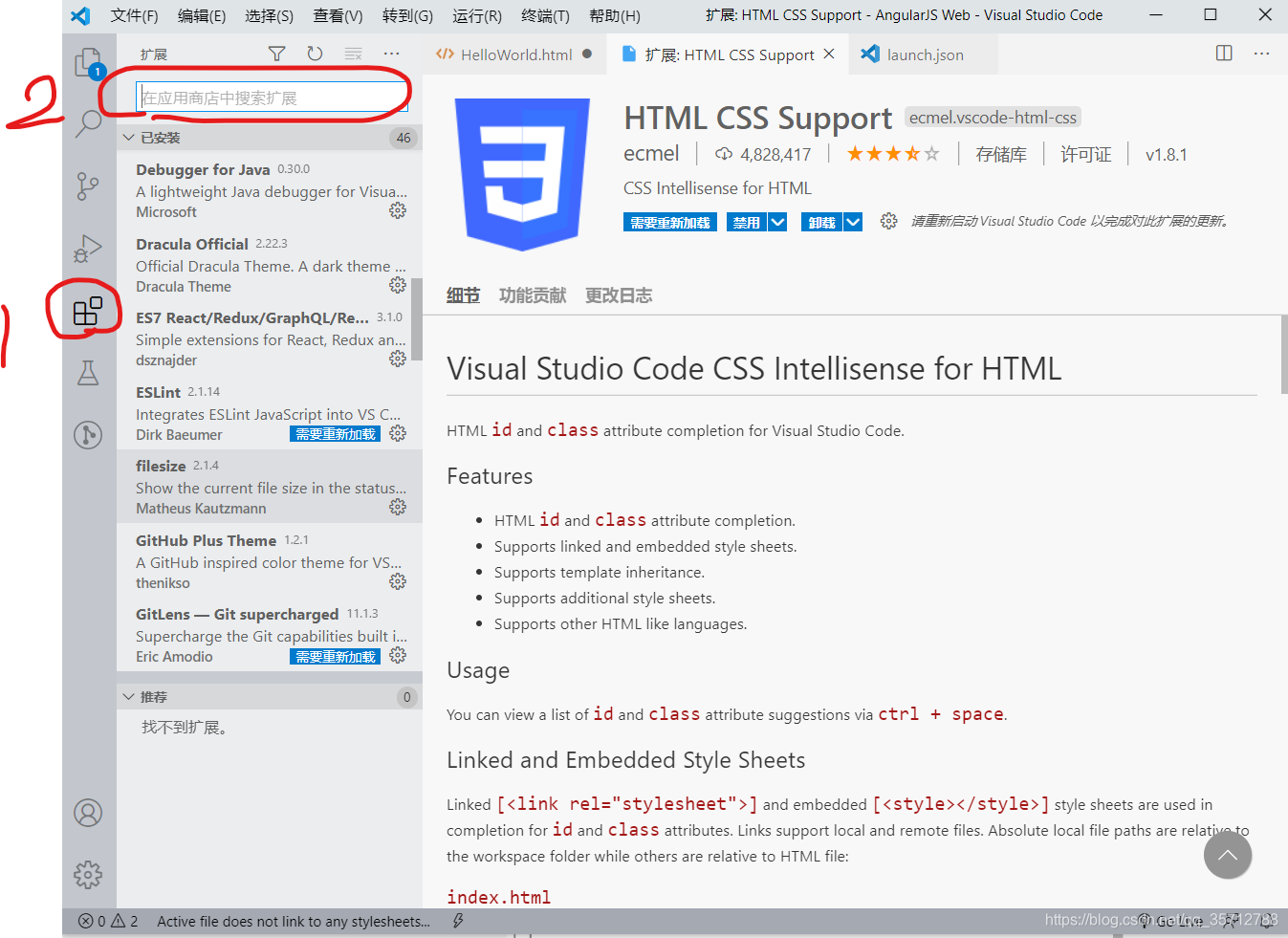Open editor more actions ellipsis

(x=1261, y=54)
